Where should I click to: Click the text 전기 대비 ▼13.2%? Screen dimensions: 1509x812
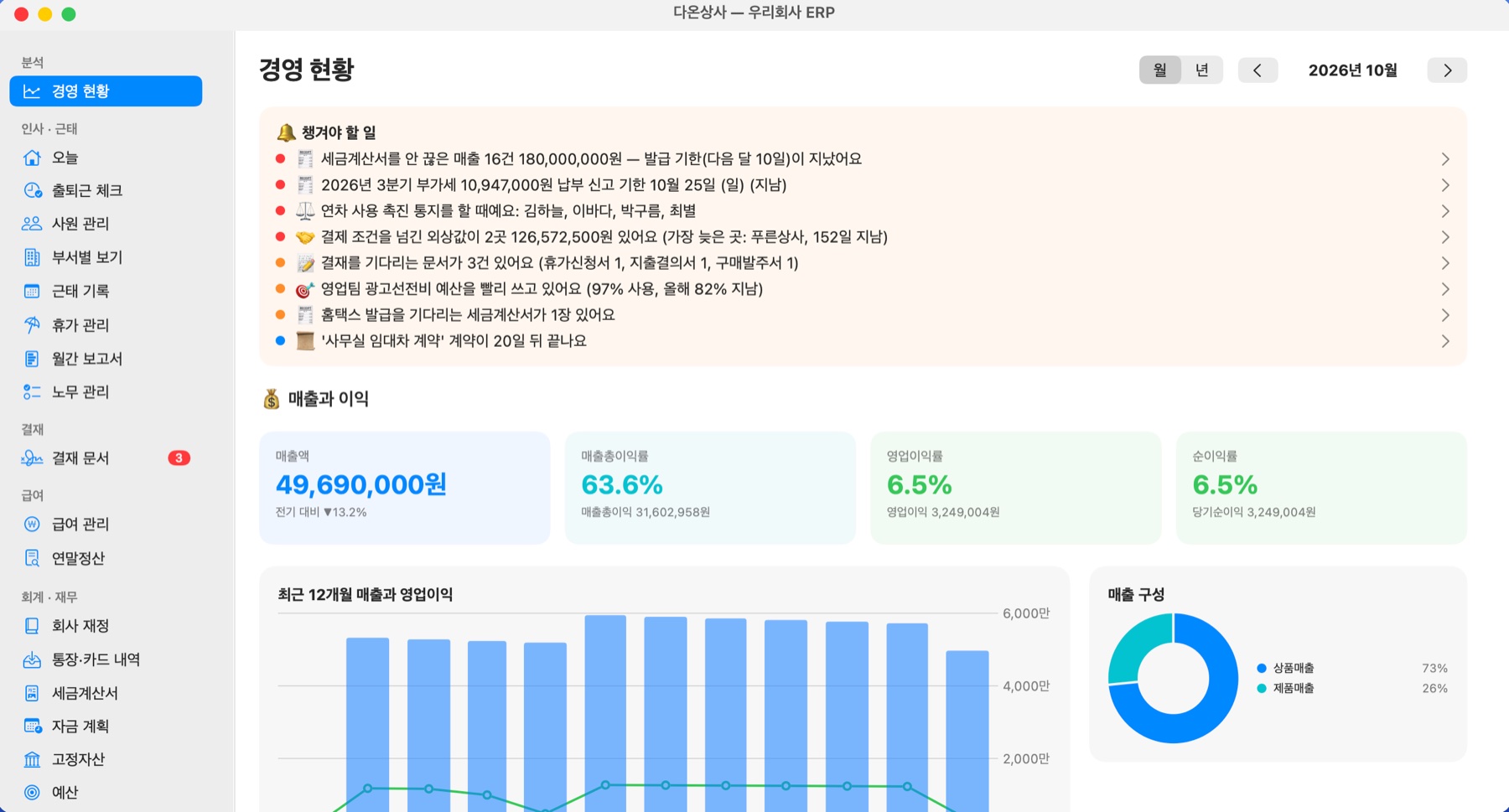click(321, 512)
